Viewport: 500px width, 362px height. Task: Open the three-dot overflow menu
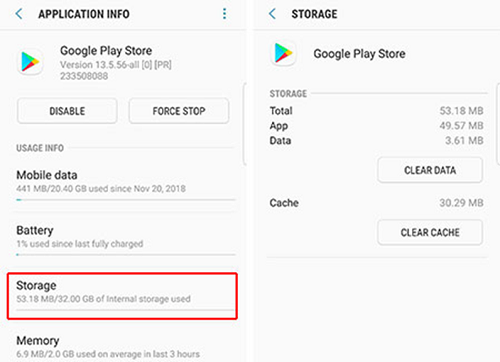coord(224,14)
